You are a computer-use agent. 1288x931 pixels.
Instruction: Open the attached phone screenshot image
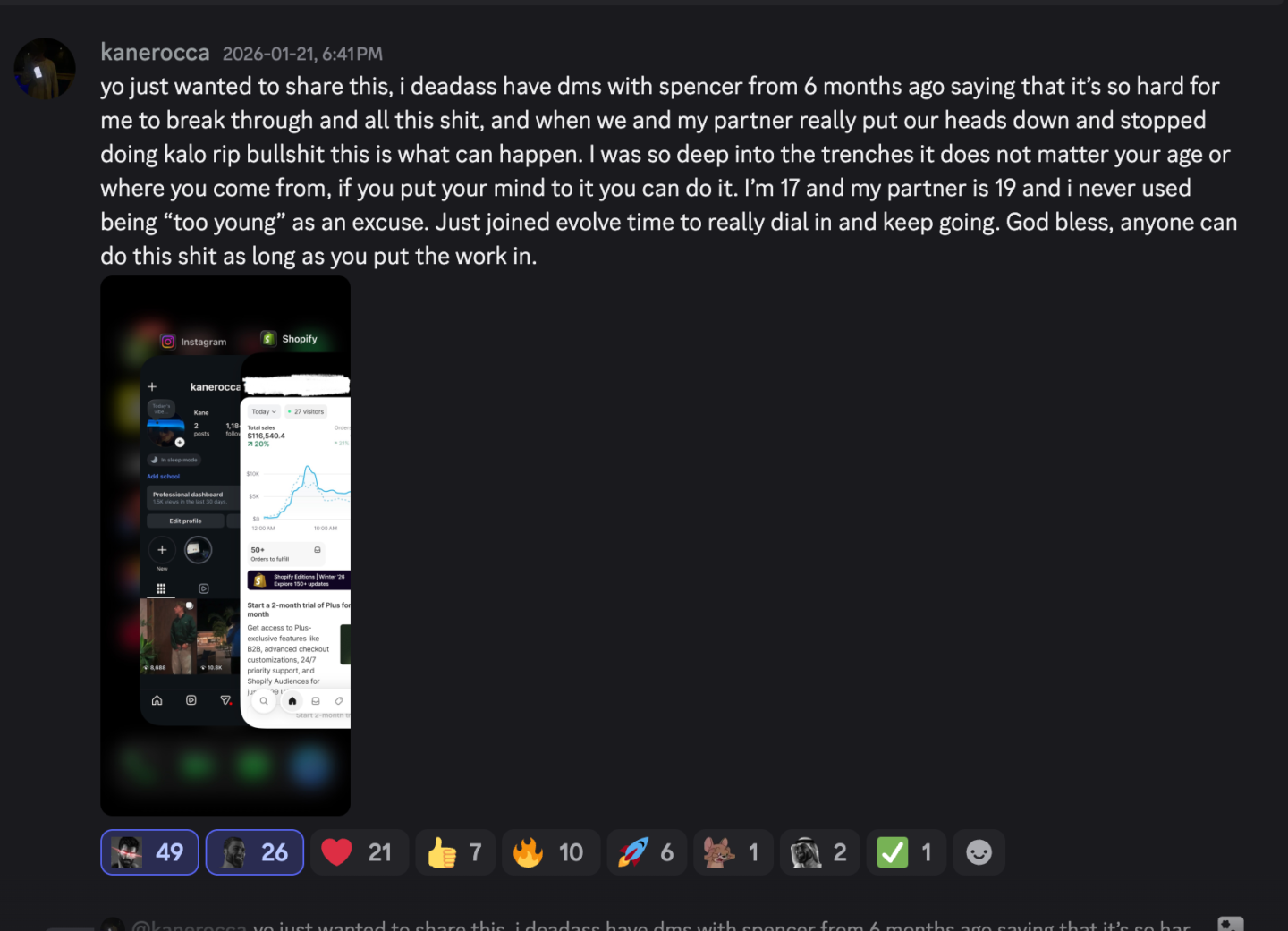225,546
